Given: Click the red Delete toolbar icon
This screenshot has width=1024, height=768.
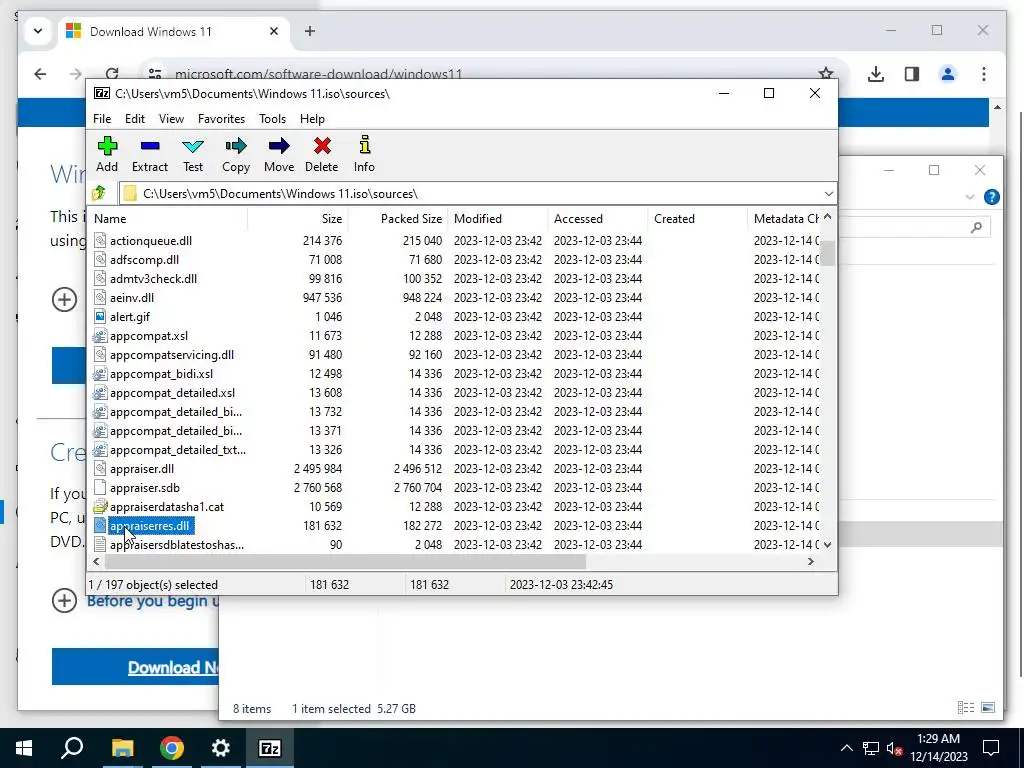Looking at the screenshot, I should click(x=321, y=154).
